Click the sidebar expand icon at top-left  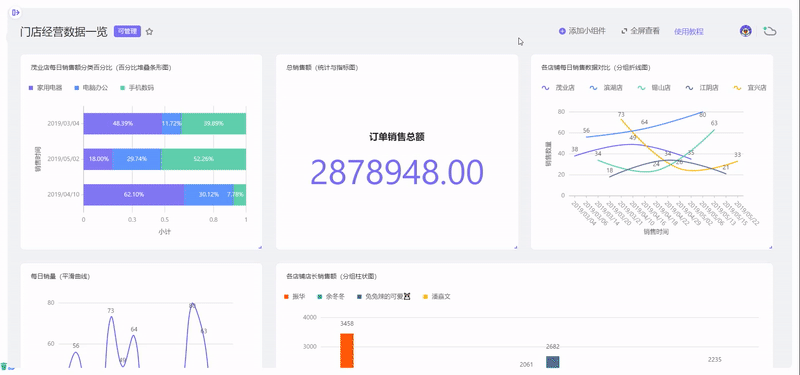pyautogui.click(x=15, y=12)
